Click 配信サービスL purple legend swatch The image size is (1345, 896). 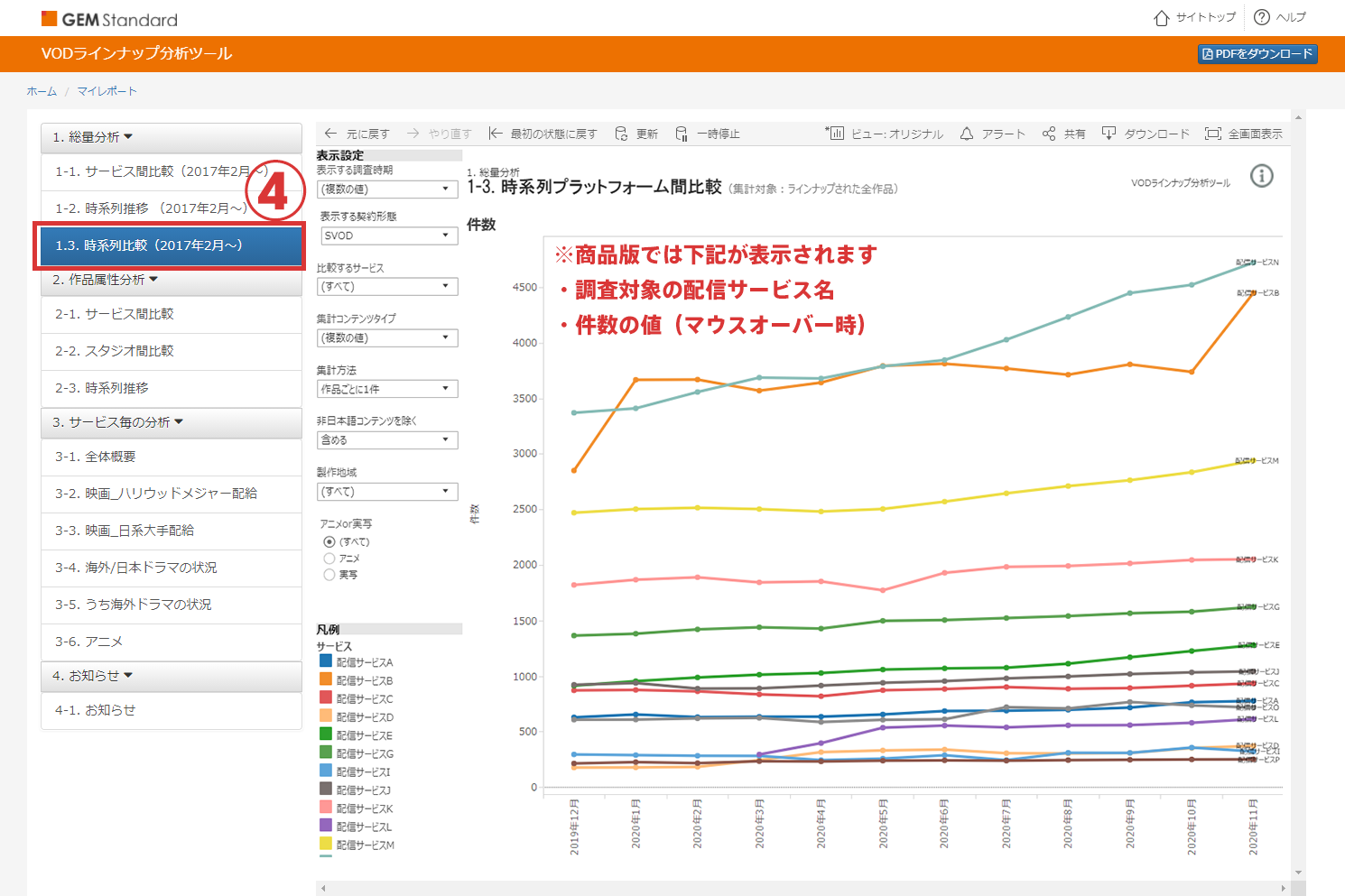pyautogui.click(x=326, y=825)
